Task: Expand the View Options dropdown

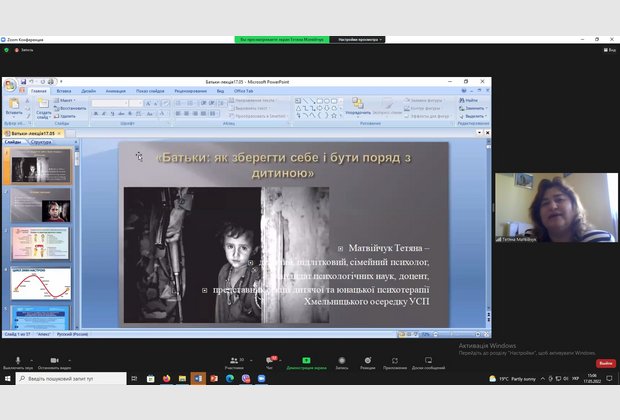Action: (x=360, y=39)
